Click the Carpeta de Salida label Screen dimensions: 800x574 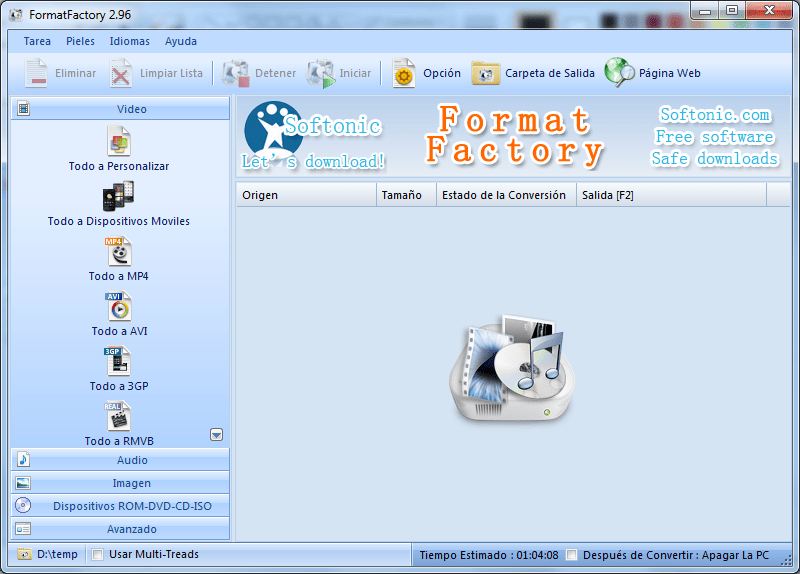tap(550, 73)
